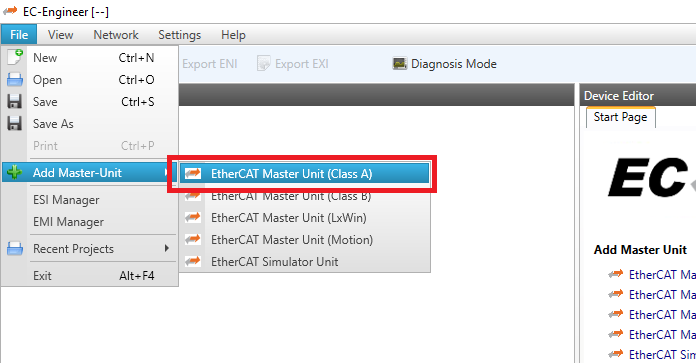696x363 pixels.
Task: Click the Export EXI toolbar icon
Action: click(x=263, y=64)
